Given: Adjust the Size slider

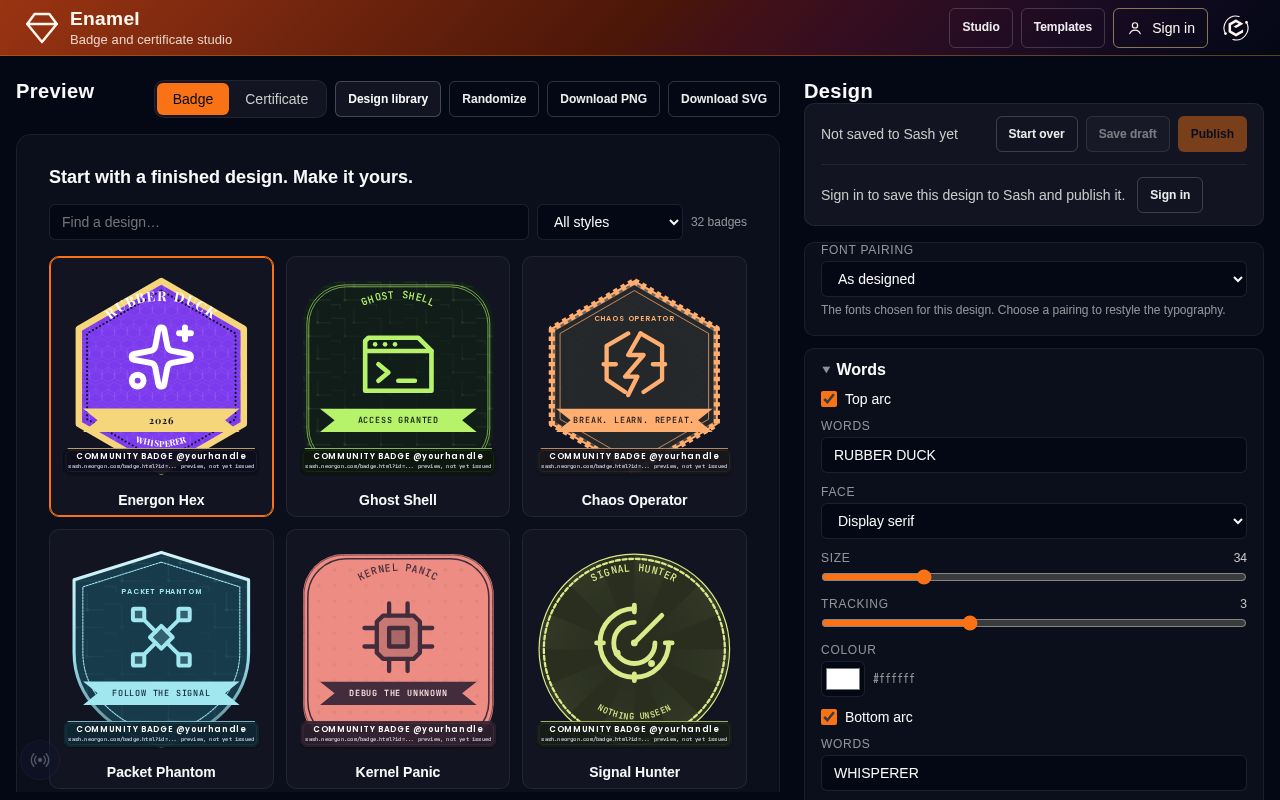Looking at the screenshot, I should click(1034, 577).
